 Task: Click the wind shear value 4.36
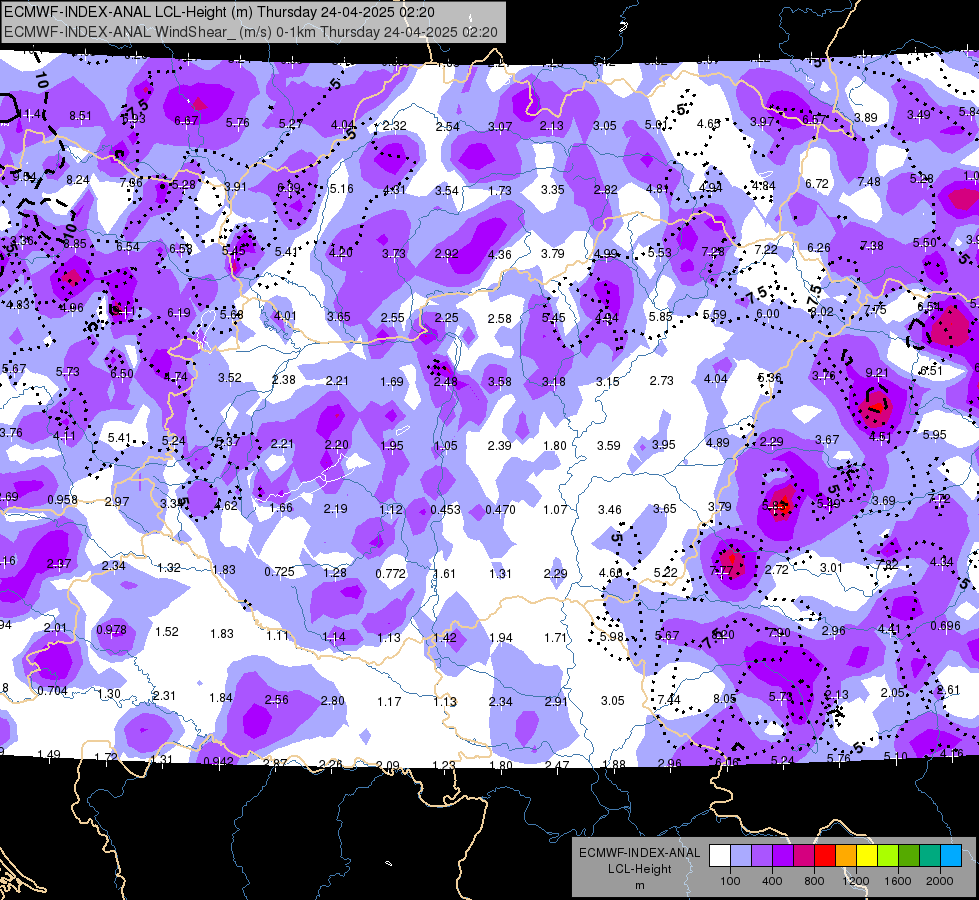499,255
